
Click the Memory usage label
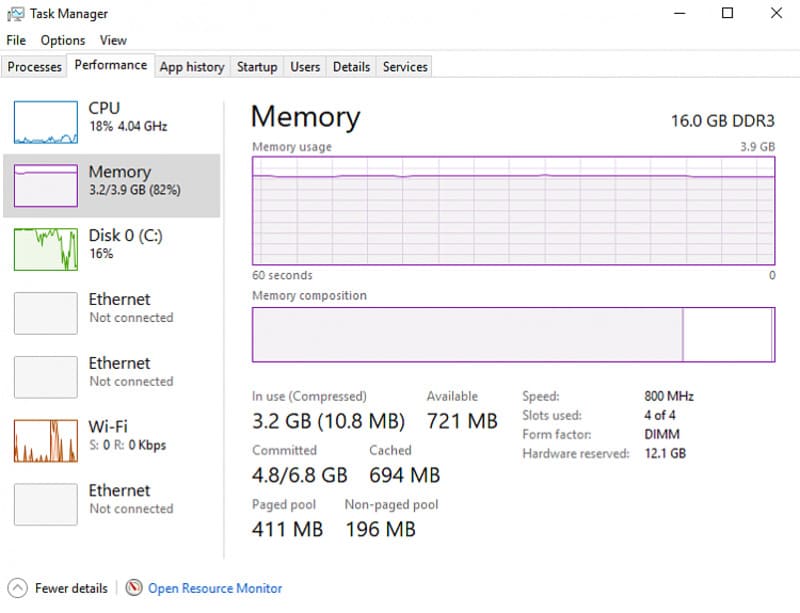click(x=292, y=147)
